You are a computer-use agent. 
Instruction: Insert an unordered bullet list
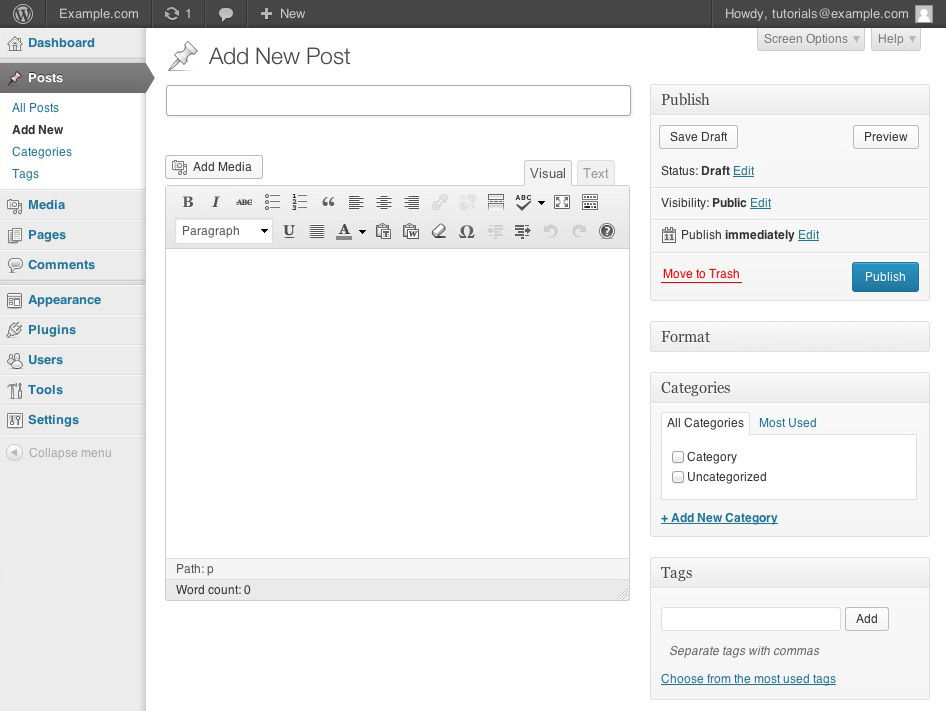pos(272,202)
